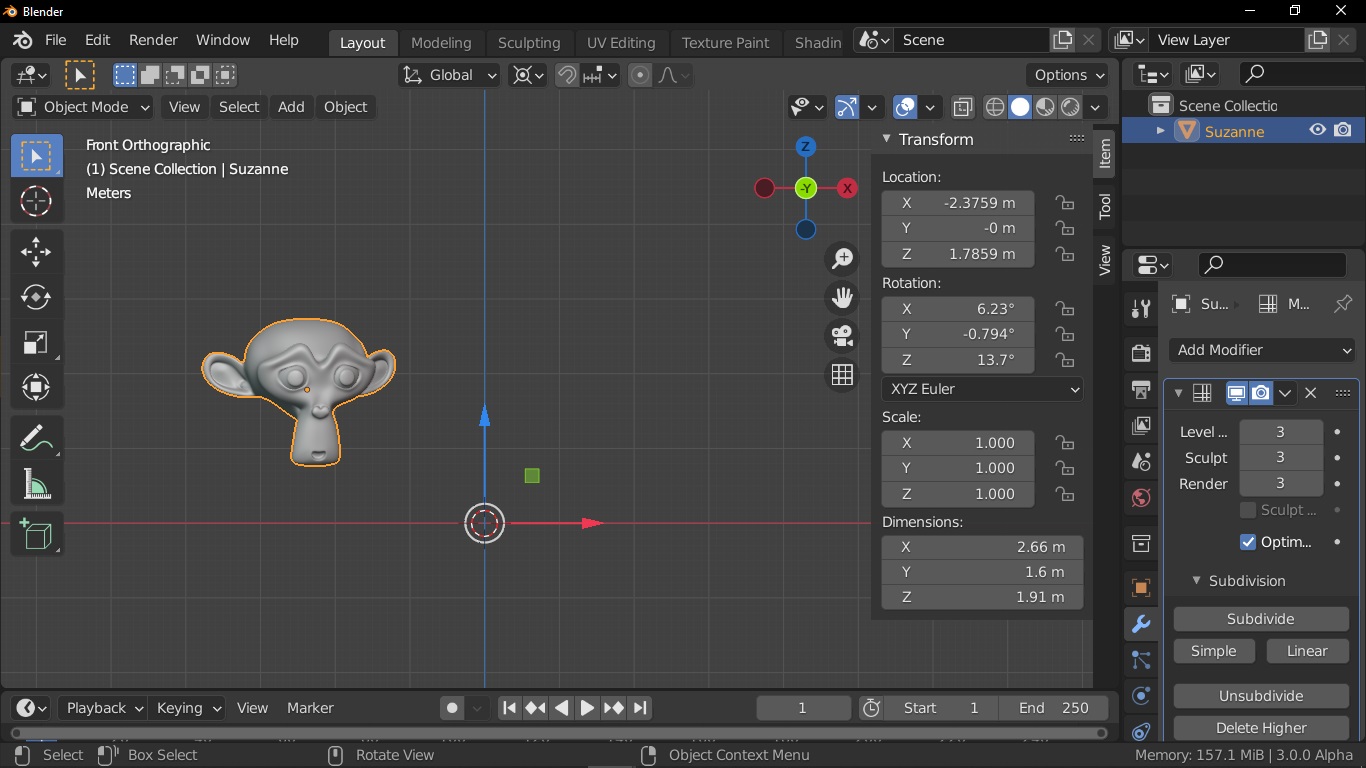The height and width of the screenshot is (768, 1366).
Task: Open the Add Modifier dropdown
Action: click(1264, 350)
